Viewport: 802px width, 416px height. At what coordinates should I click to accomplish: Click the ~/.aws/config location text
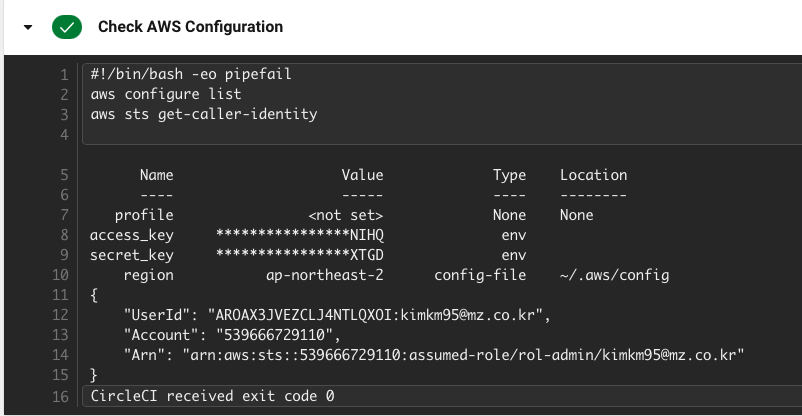[614, 275]
